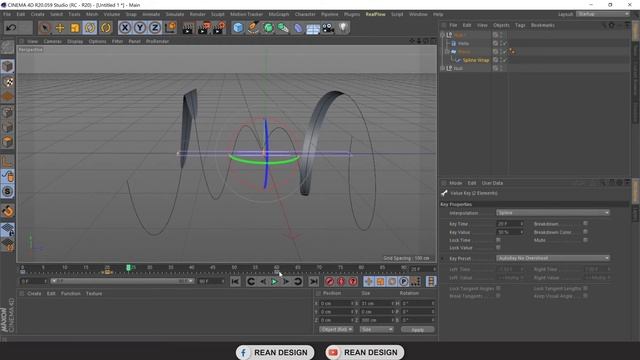Enable the Breakdown Color checkbox
This screenshot has height=360, width=640.
(x=585, y=232)
